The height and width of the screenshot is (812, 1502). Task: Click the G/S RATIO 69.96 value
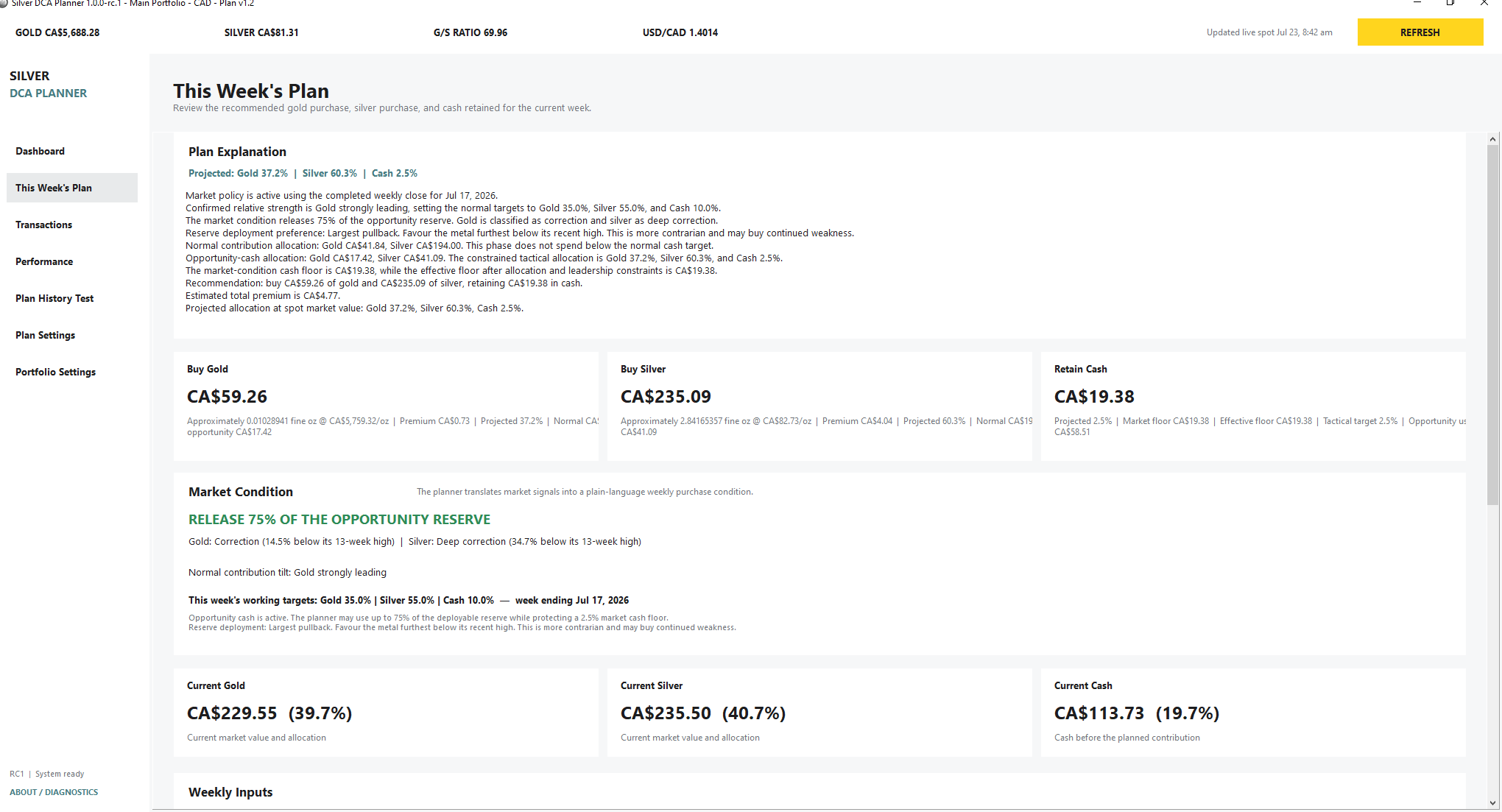point(470,32)
